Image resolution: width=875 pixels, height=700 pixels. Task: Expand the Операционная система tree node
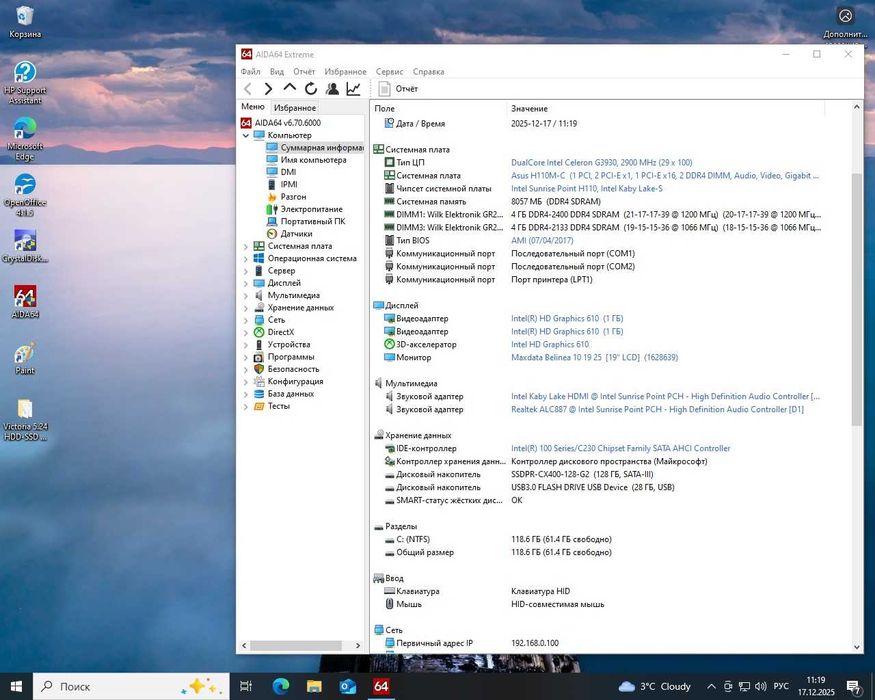246,258
